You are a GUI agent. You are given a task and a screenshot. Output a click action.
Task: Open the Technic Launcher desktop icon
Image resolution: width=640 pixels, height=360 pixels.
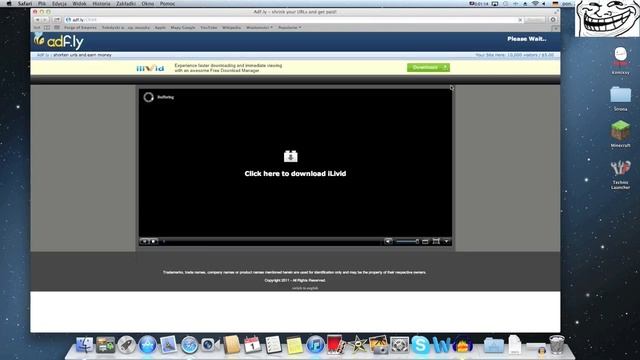click(x=620, y=174)
